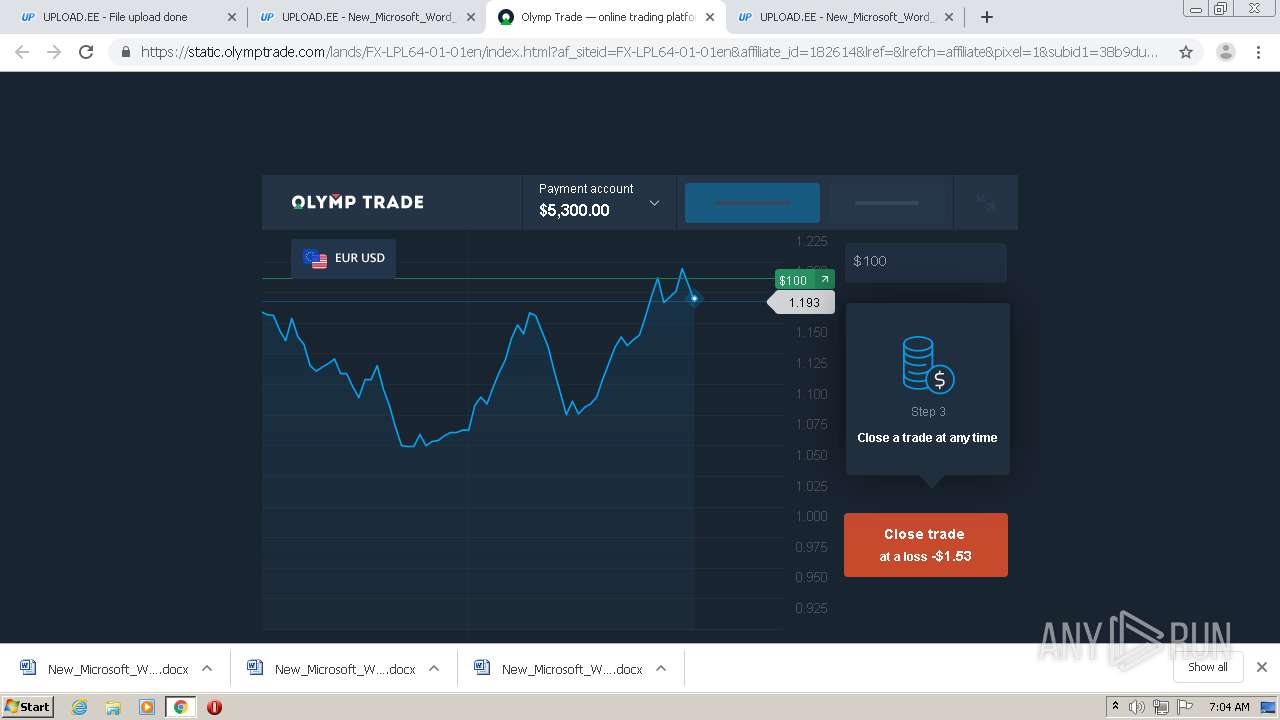Switch to the last UPLOAD.EE New_Microsoft_Word tab
1280x720 pixels.
click(x=844, y=17)
